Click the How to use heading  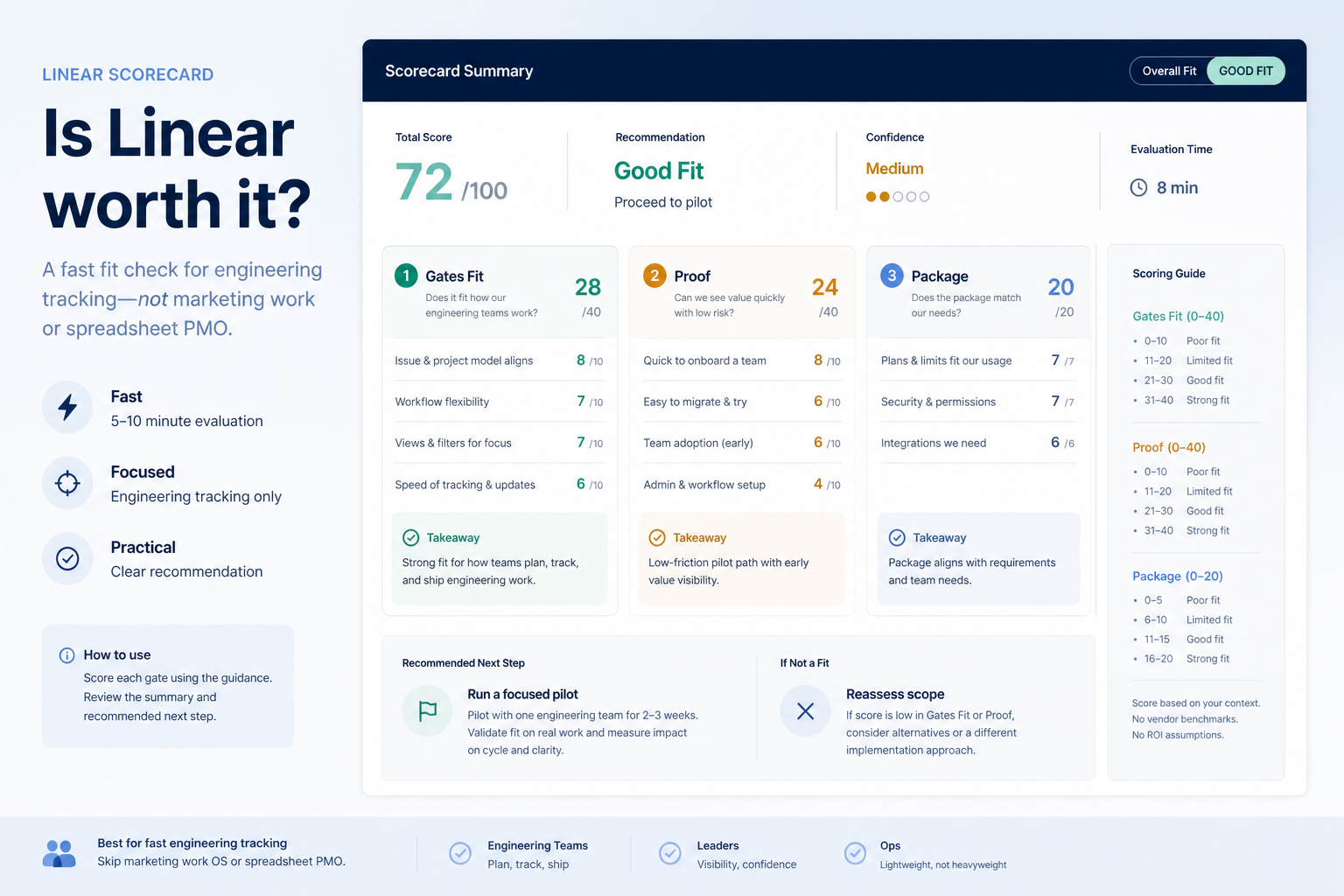117,655
